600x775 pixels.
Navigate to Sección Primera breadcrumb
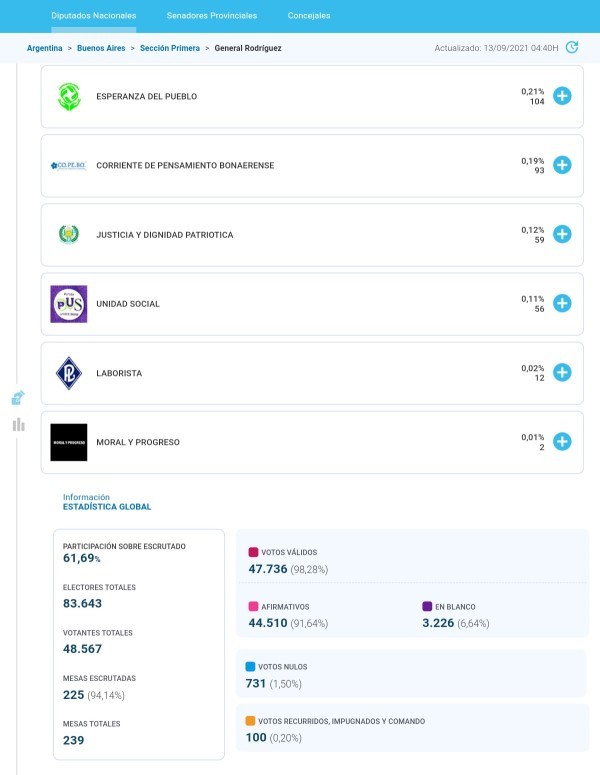coord(170,48)
